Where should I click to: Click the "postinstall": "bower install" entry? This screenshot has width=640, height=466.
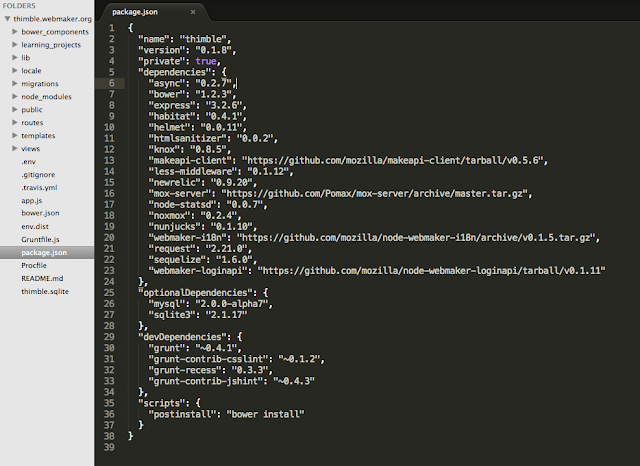226,414
